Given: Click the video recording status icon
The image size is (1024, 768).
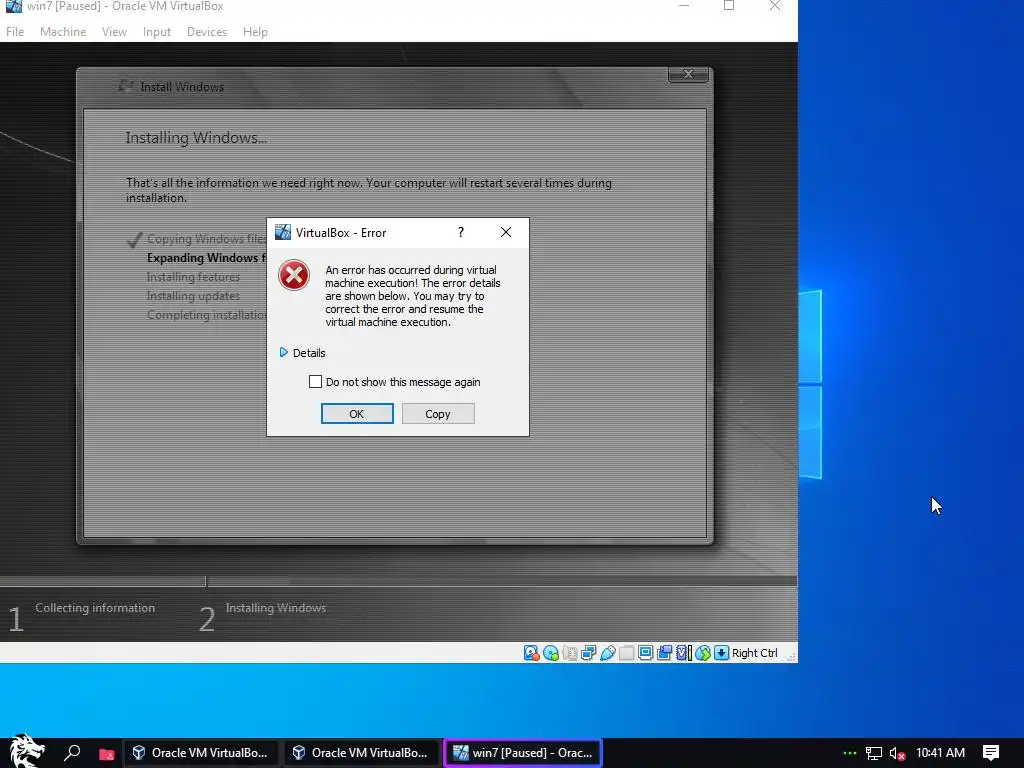Looking at the screenshot, I should tap(664, 653).
